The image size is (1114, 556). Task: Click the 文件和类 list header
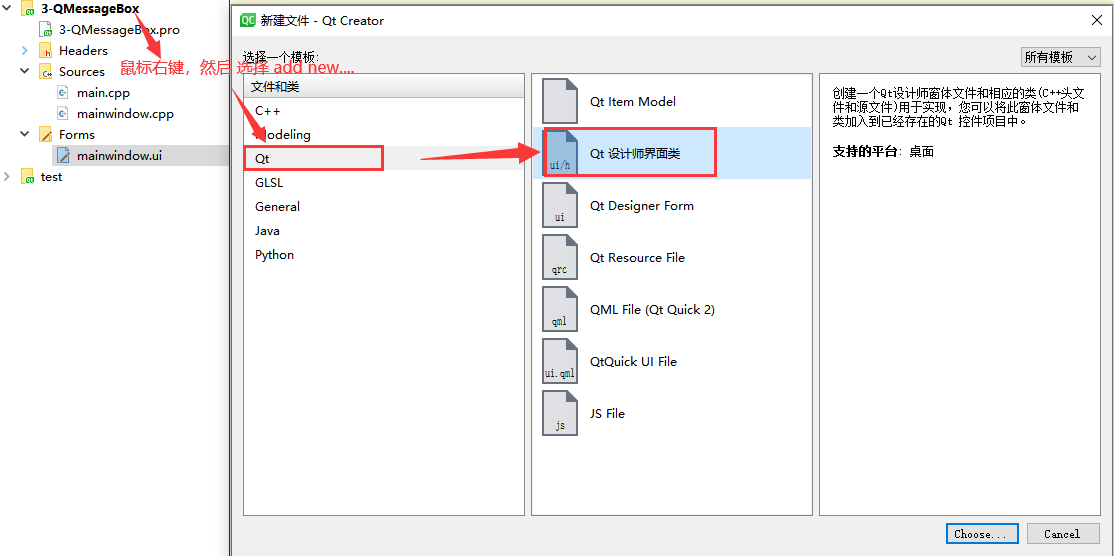coord(384,87)
